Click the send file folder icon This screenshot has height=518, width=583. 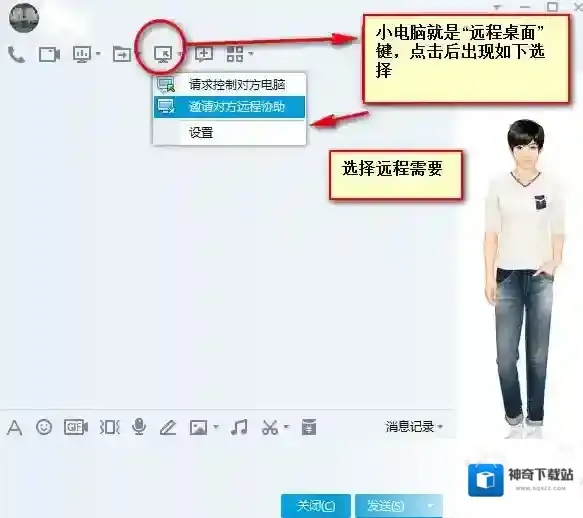click(122, 54)
